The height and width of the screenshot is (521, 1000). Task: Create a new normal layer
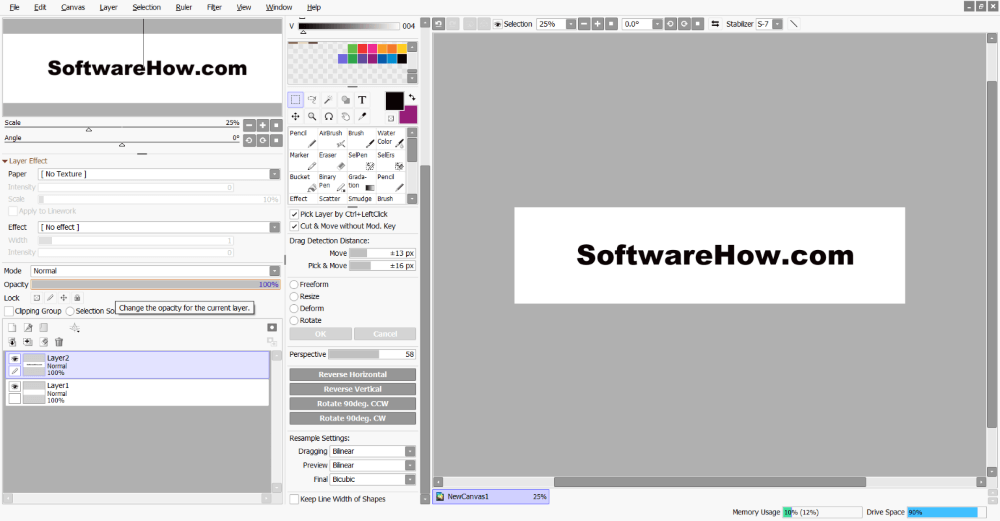[12, 327]
